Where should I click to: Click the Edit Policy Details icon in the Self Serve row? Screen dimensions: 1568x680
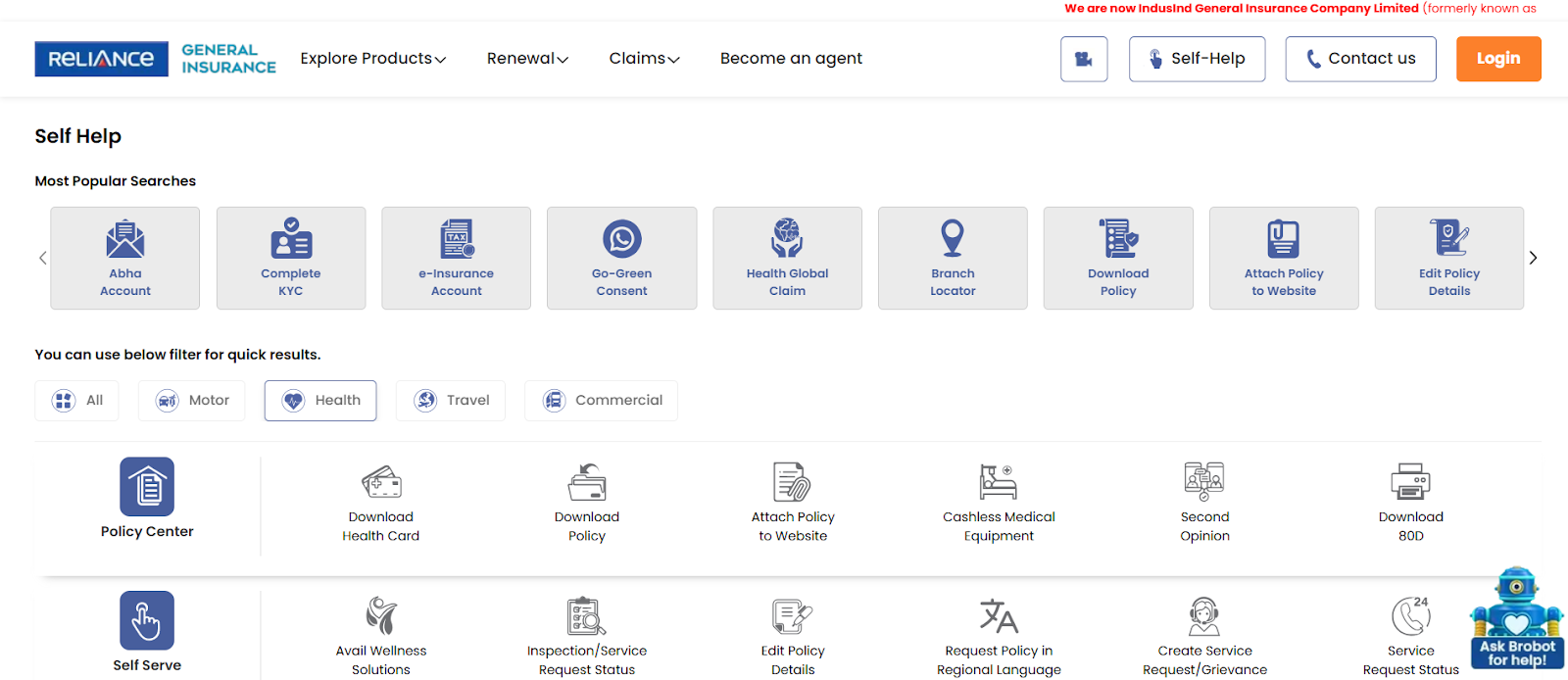[792, 616]
